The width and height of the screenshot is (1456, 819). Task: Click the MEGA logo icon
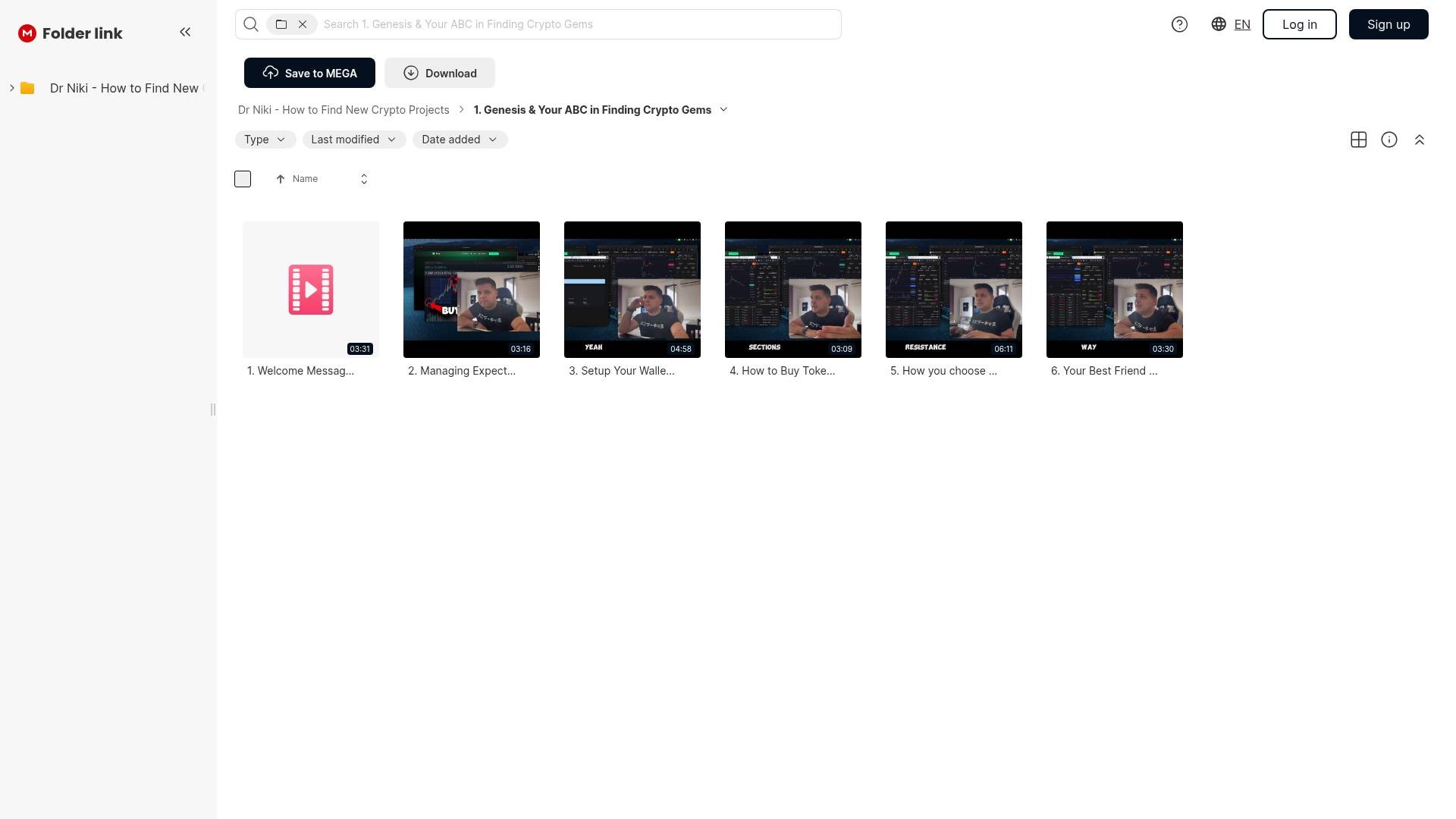27,33
